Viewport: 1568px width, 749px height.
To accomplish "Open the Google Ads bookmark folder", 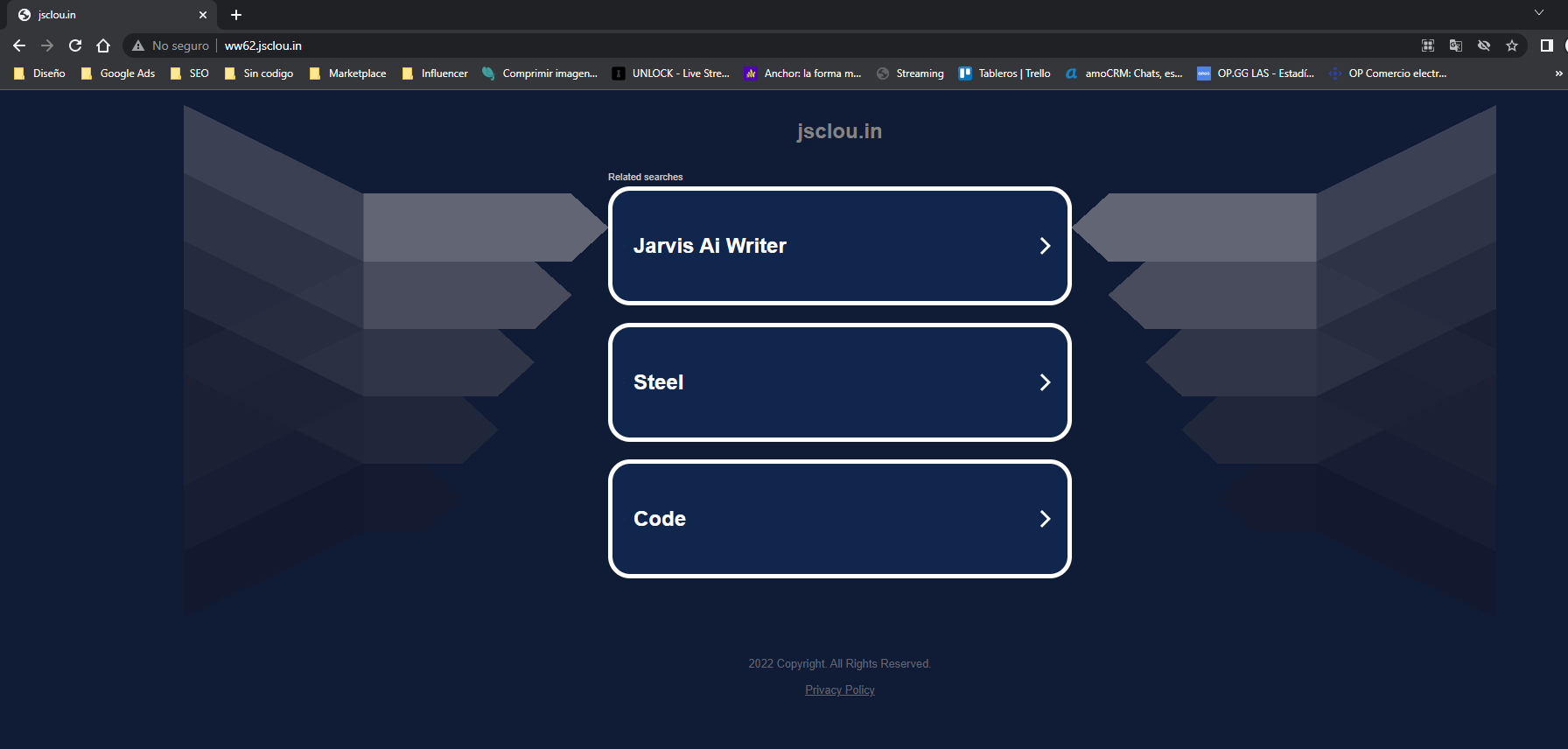I will (x=118, y=73).
